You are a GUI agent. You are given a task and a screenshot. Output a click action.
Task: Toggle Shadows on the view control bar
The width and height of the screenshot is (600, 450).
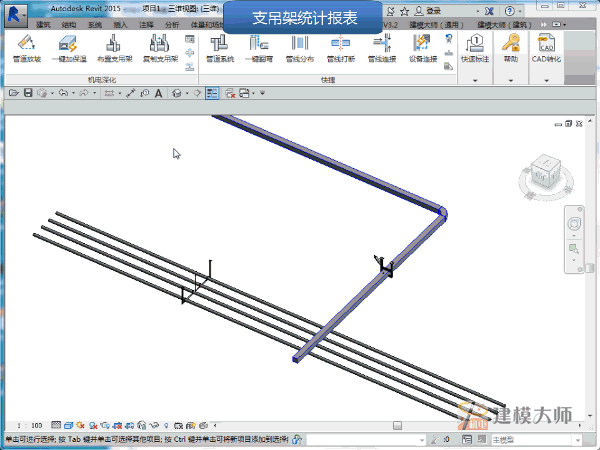click(93, 425)
